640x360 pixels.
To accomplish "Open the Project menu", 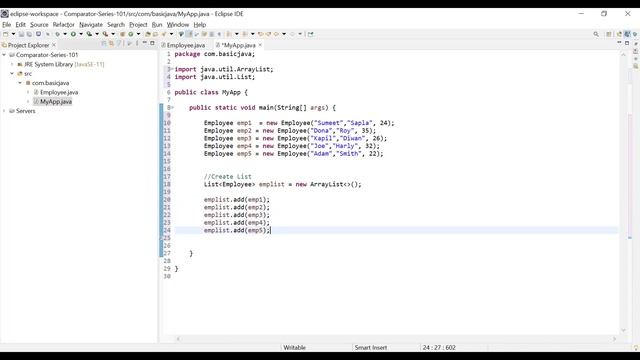I will (138, 24).
